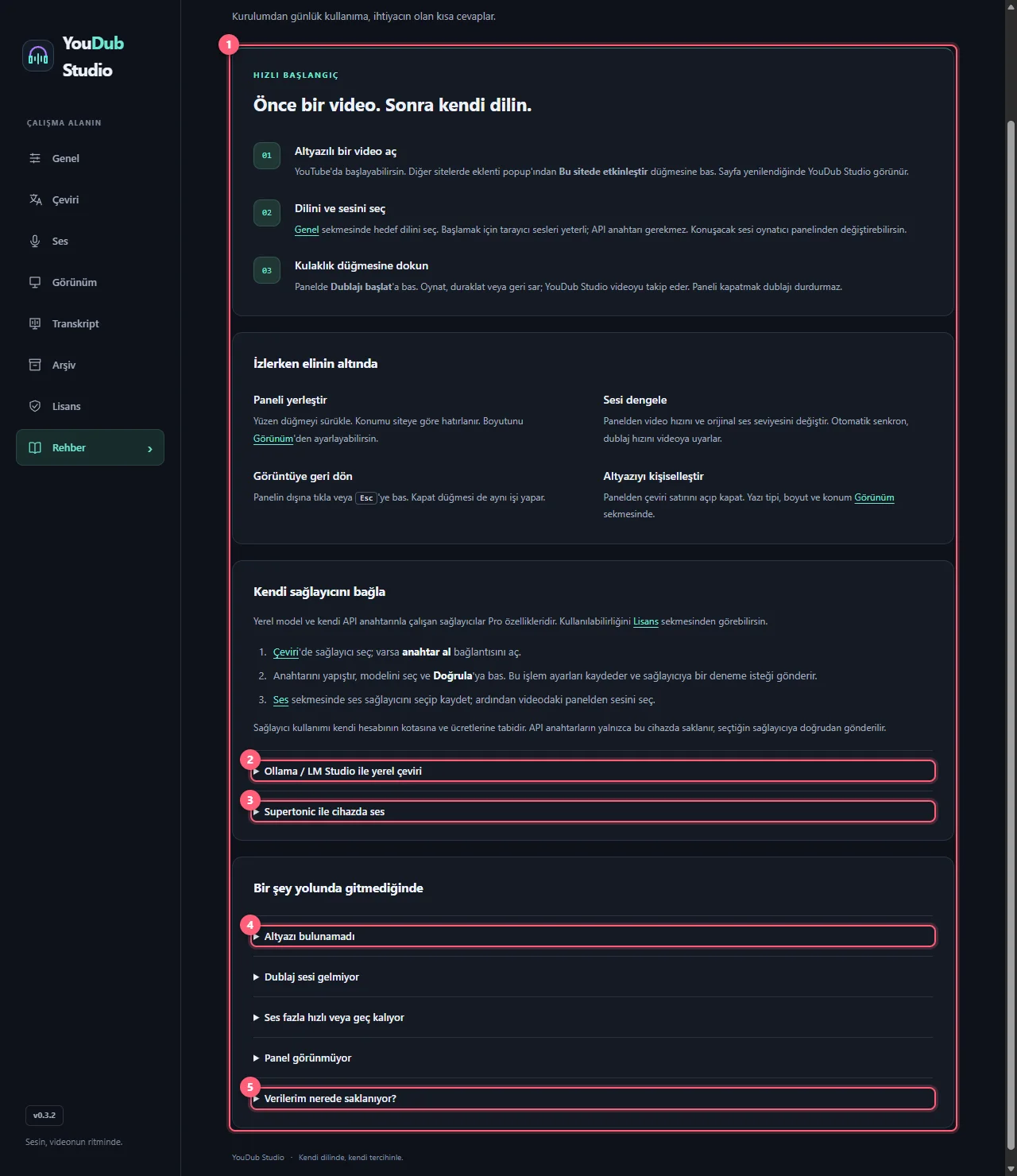Expand Ses fazla hızlı veya geç kalıyor
The height and width of the screenshot is (1176, 1017).
593,1017
